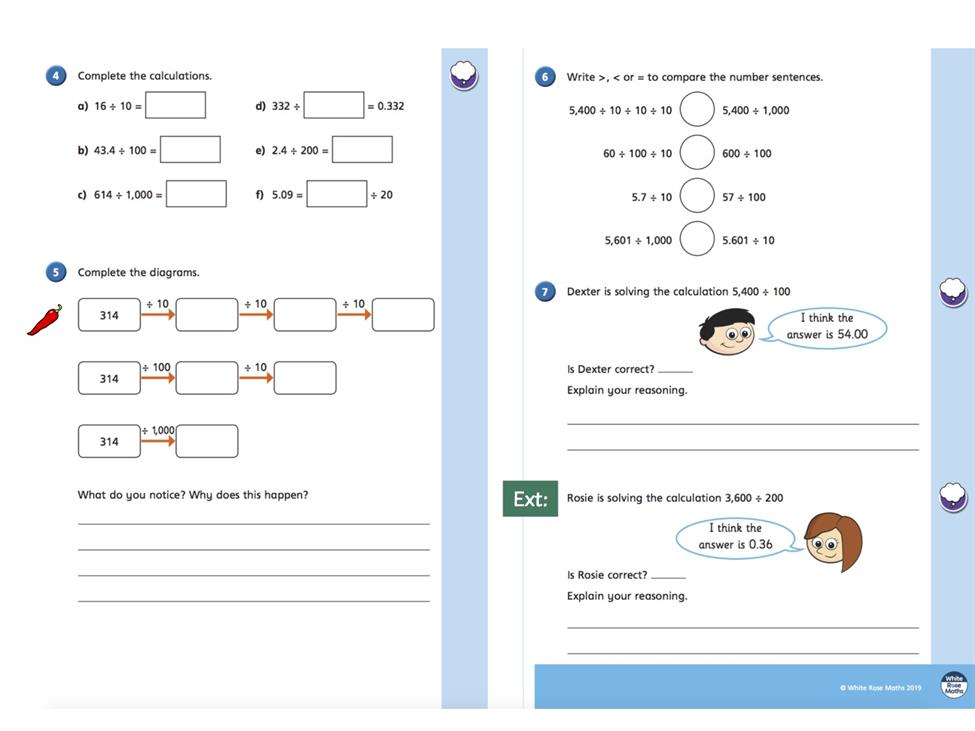975x731 pixels.
Task: Click the green Ext: label
Action: click(530, 499)
